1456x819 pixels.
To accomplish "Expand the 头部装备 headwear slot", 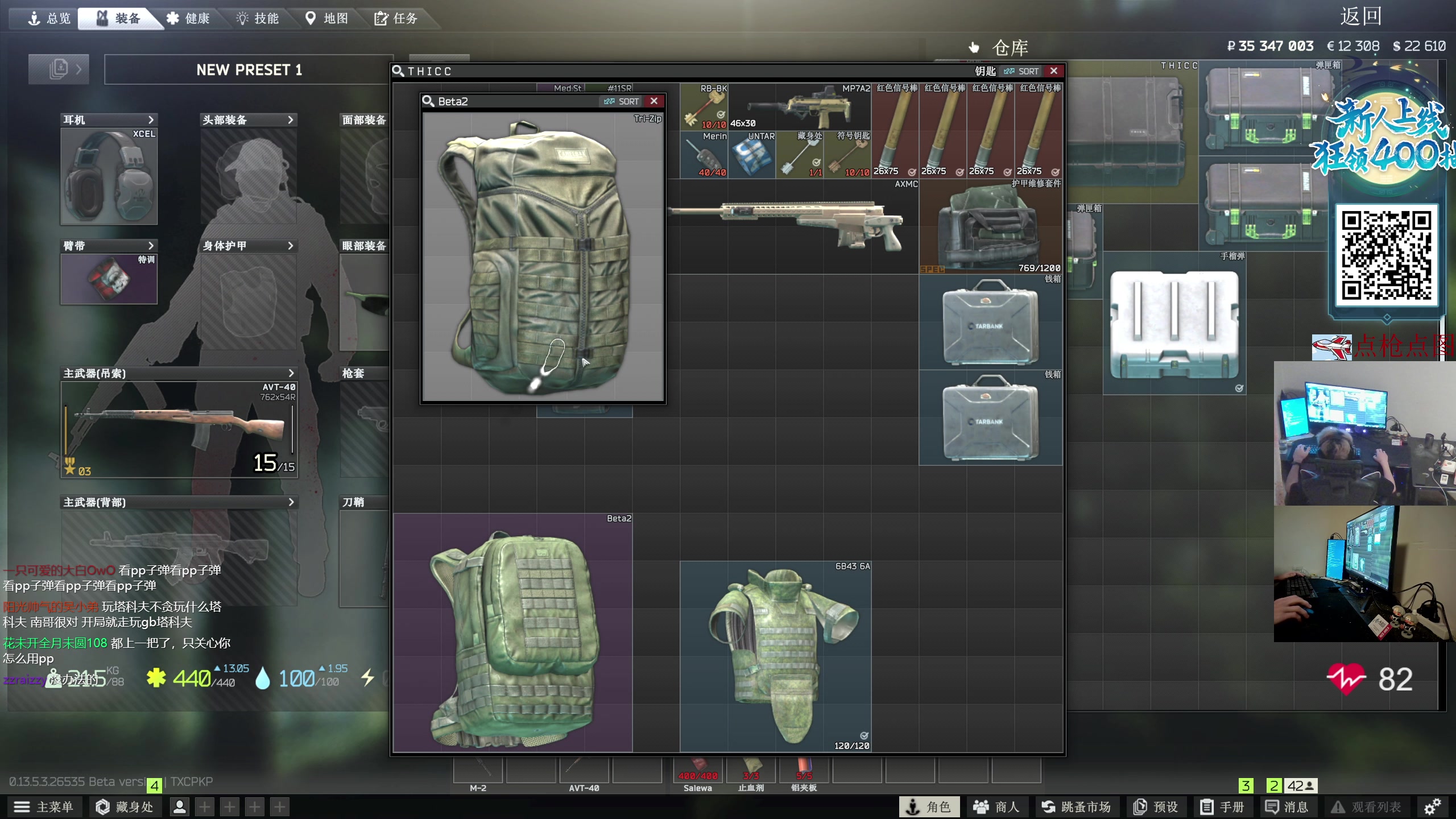I will point(291,119).
